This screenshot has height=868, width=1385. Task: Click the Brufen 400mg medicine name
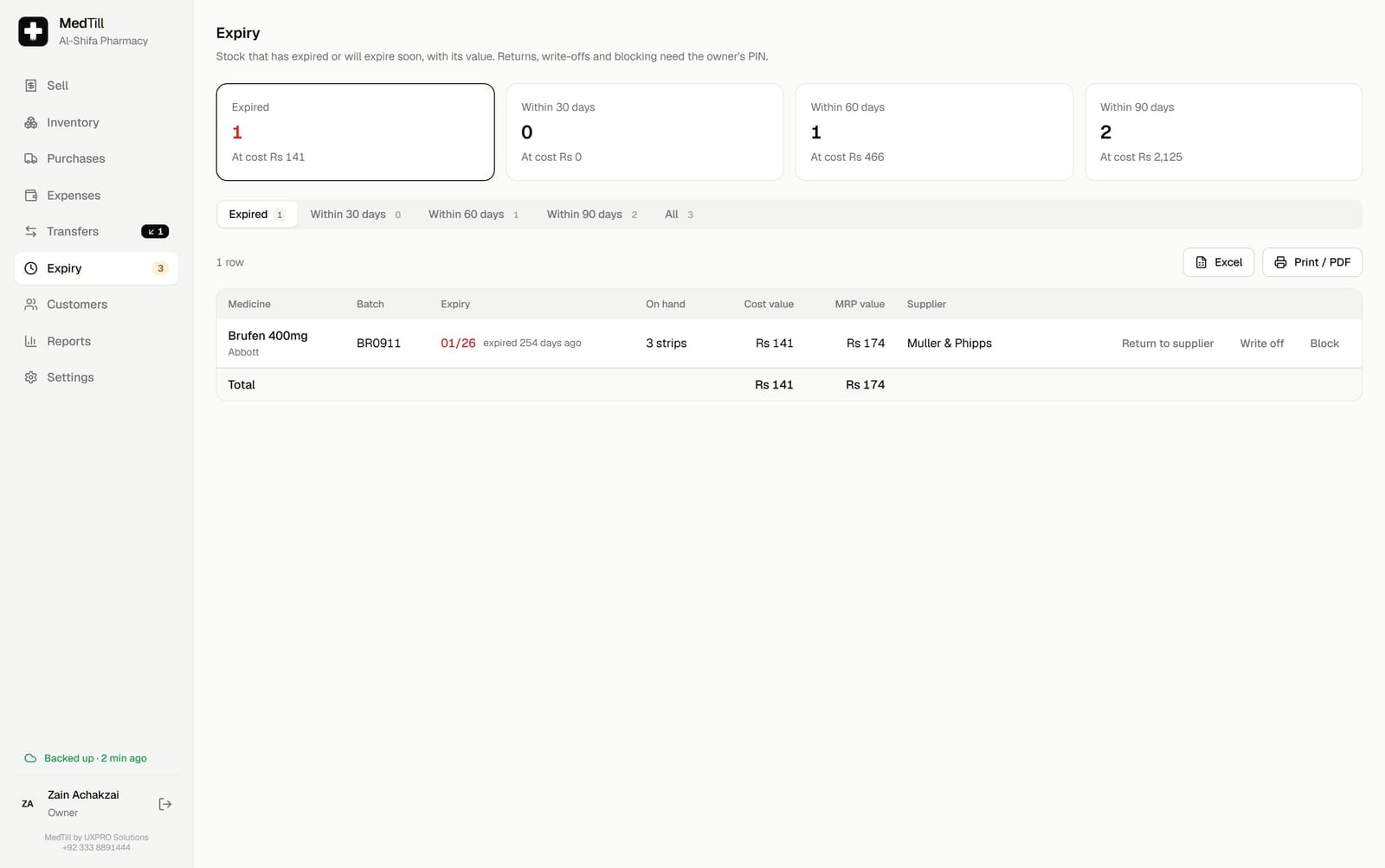tap(267, 336)
